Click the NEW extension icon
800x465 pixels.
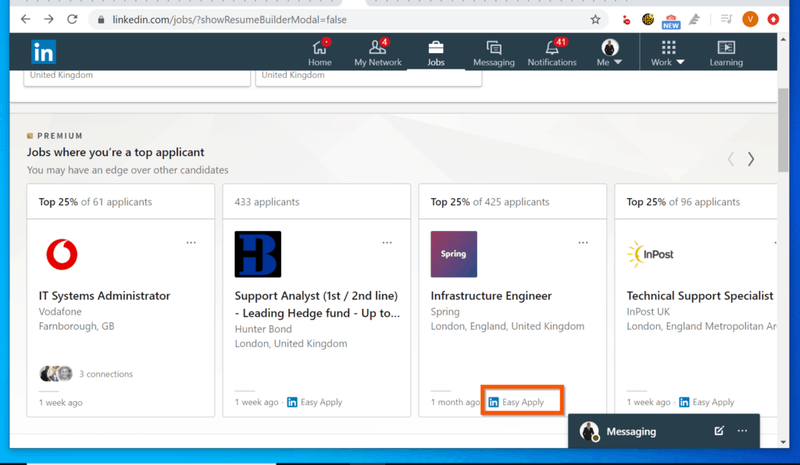671,21
